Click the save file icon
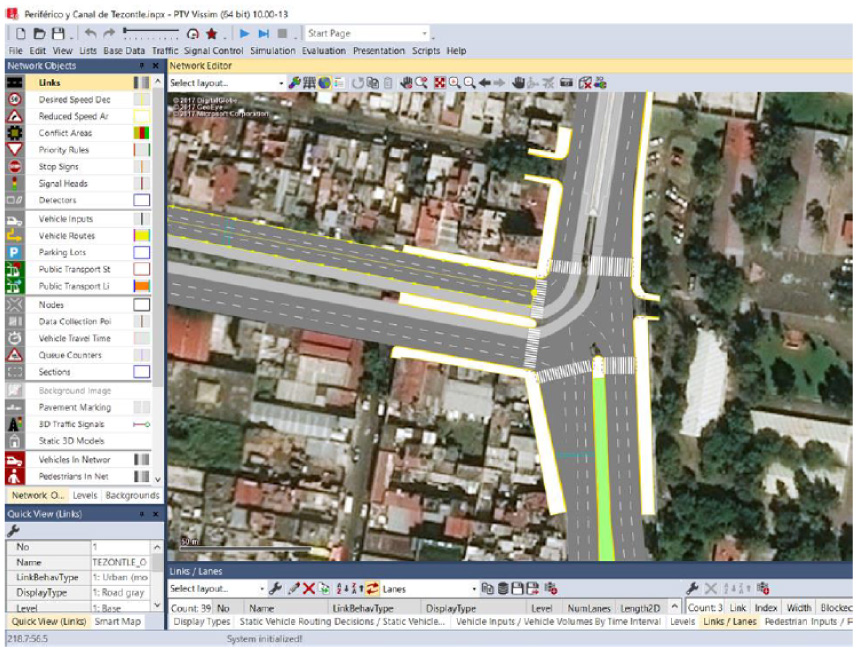 58,34
